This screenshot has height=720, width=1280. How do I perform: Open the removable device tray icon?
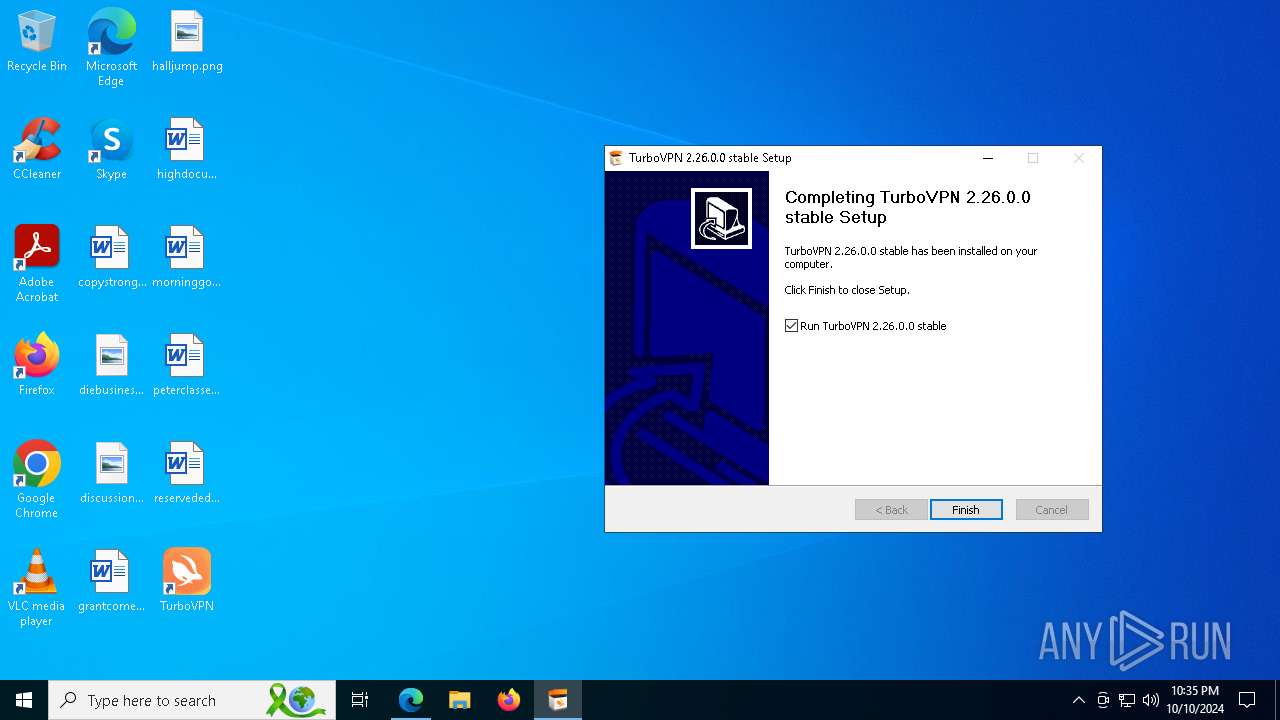tap(1103, 700)
